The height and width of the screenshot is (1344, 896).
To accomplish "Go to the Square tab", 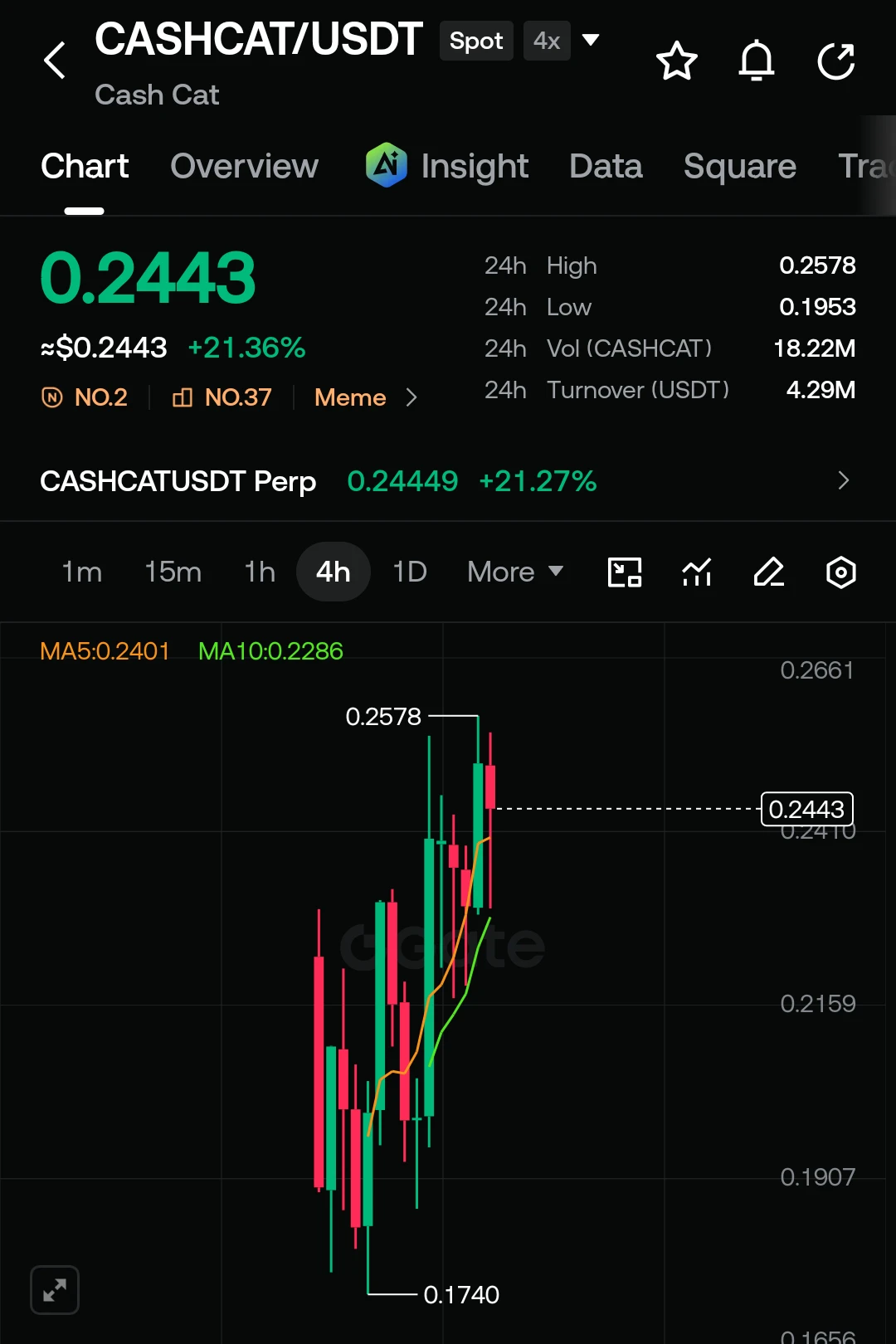I will pyautogui.click(x=740, y=166).
